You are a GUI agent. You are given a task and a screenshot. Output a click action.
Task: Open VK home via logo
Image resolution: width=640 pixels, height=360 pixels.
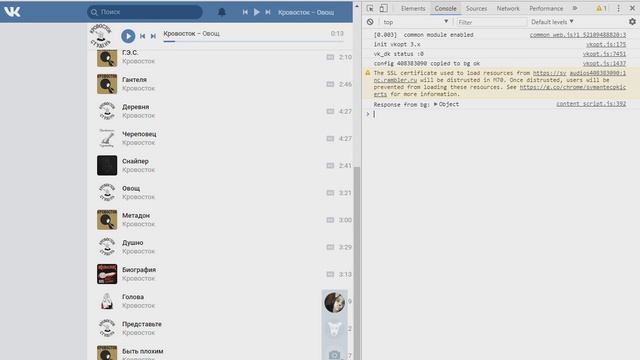click(12, 11)
